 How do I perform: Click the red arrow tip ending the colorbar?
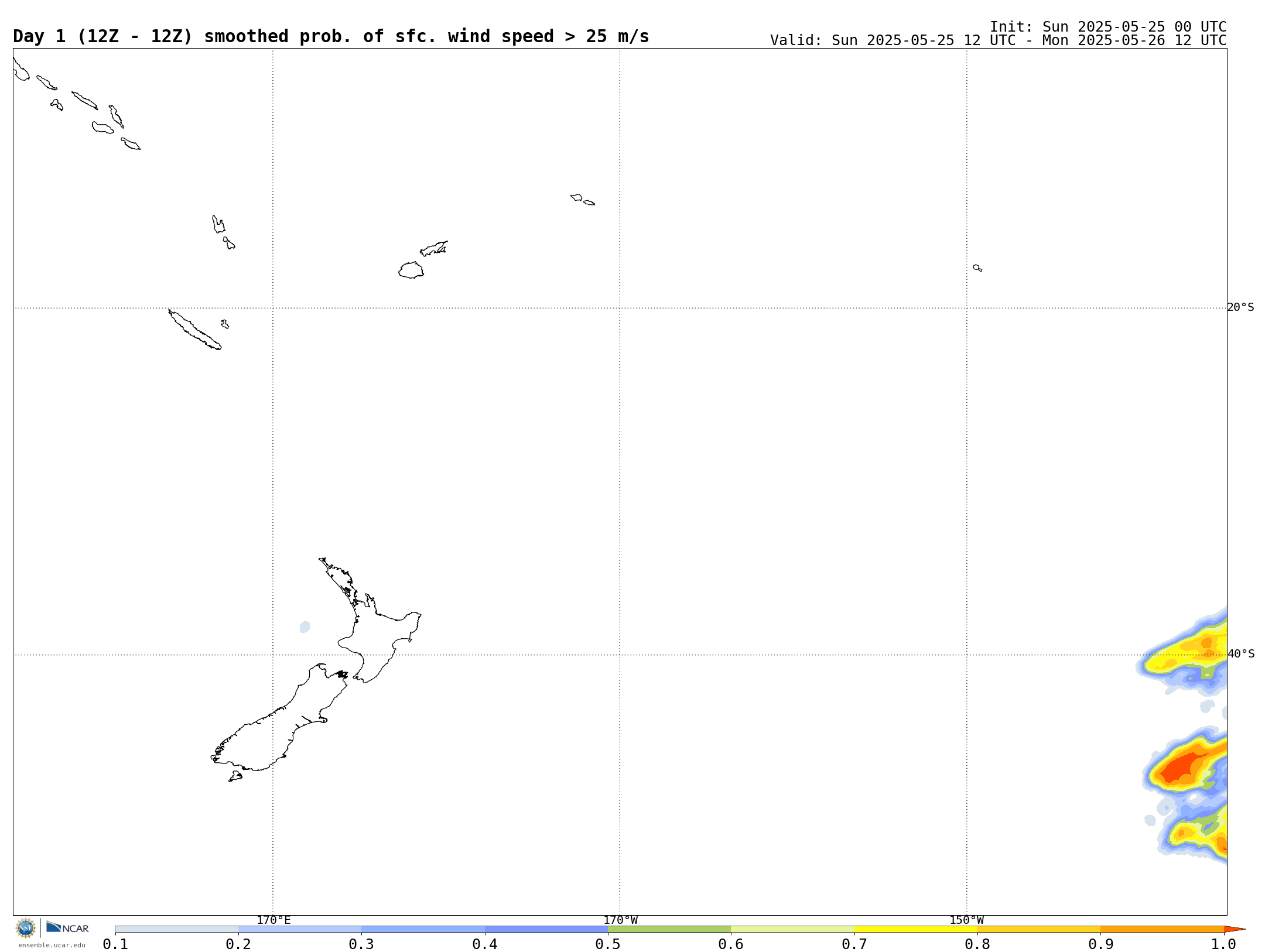pyautogui.click(x=1235, y=929)
